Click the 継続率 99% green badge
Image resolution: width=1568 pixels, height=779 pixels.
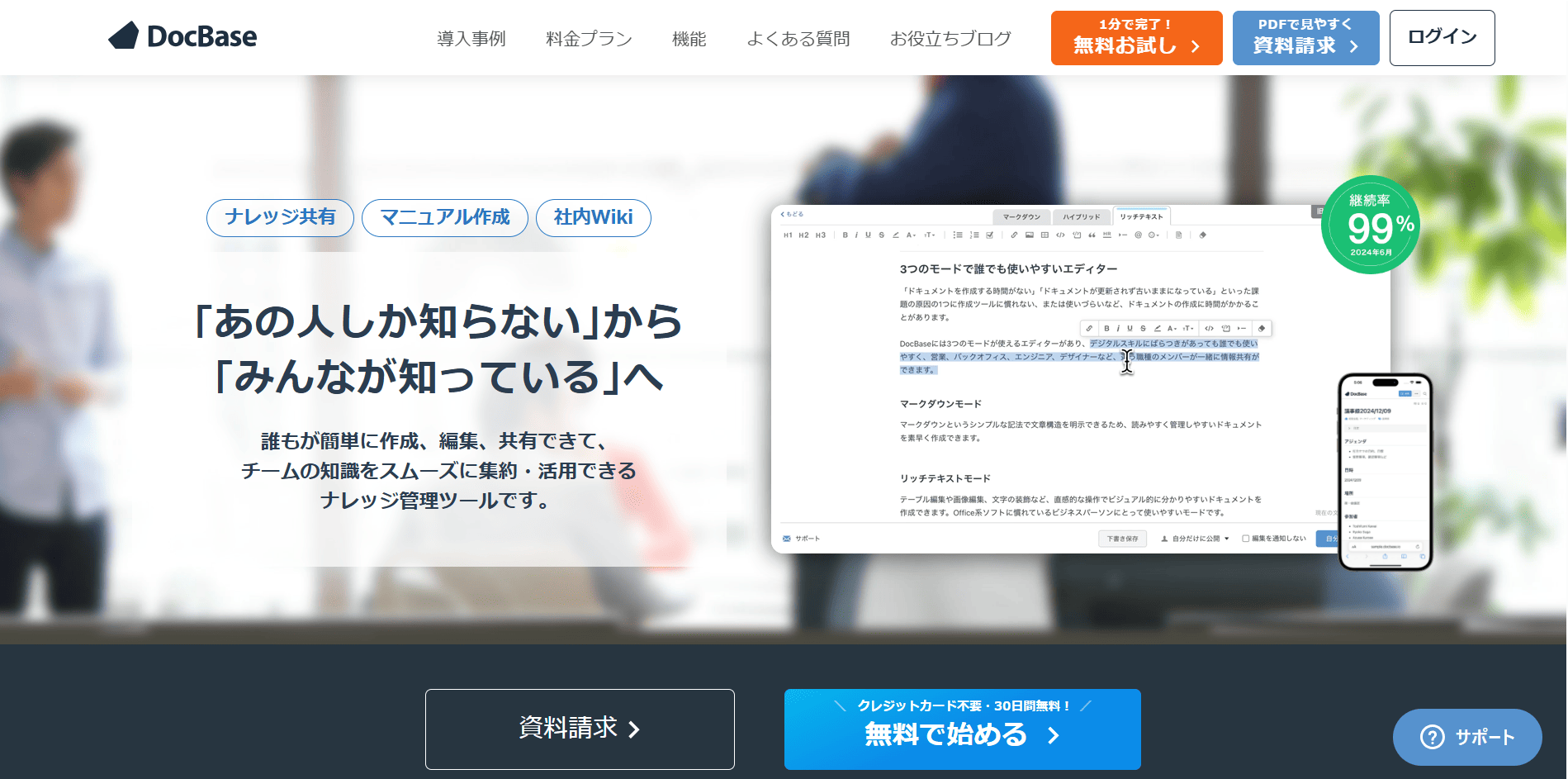pos(1371,225)
